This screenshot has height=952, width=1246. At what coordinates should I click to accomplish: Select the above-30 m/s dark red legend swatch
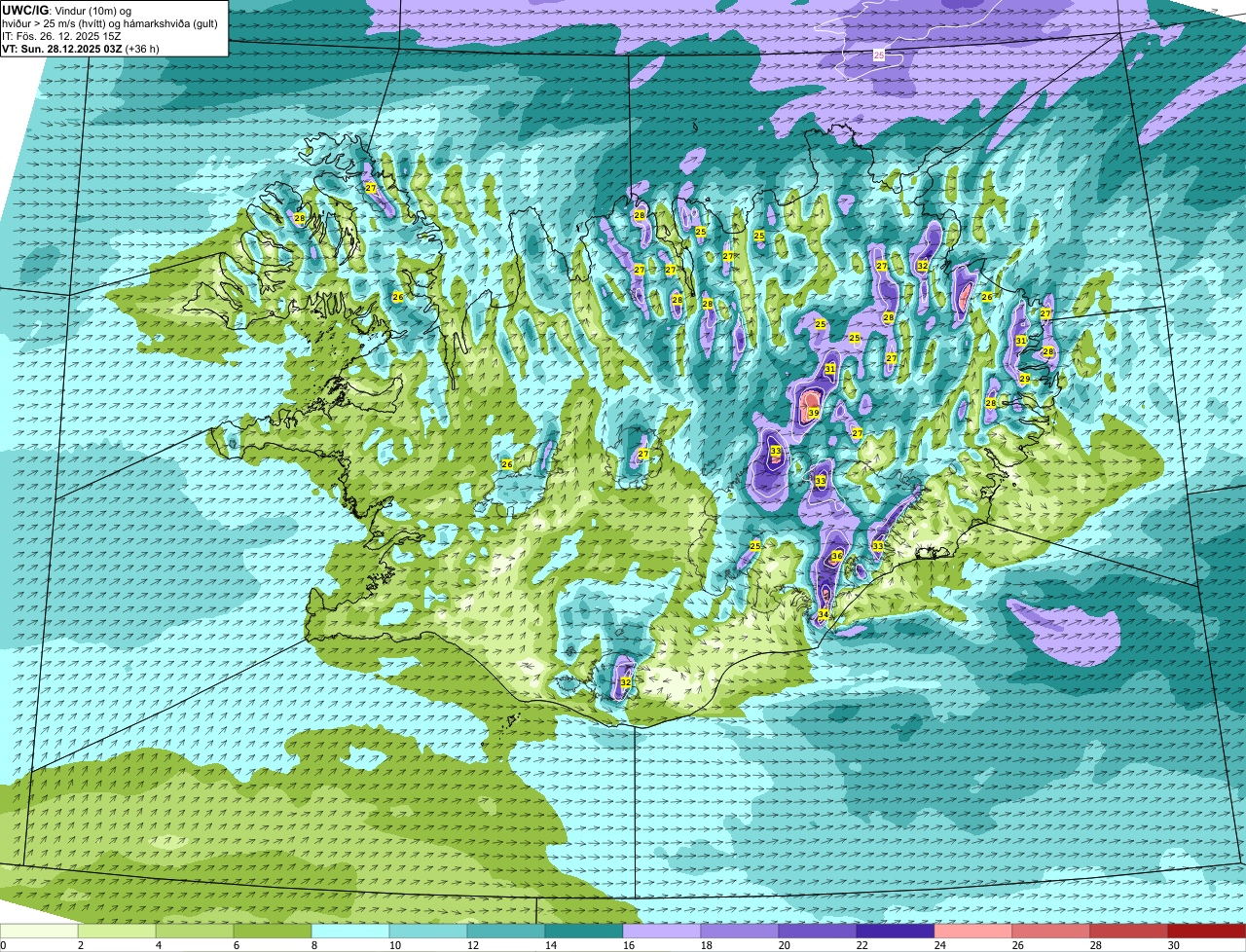(x=1207, y=931)
